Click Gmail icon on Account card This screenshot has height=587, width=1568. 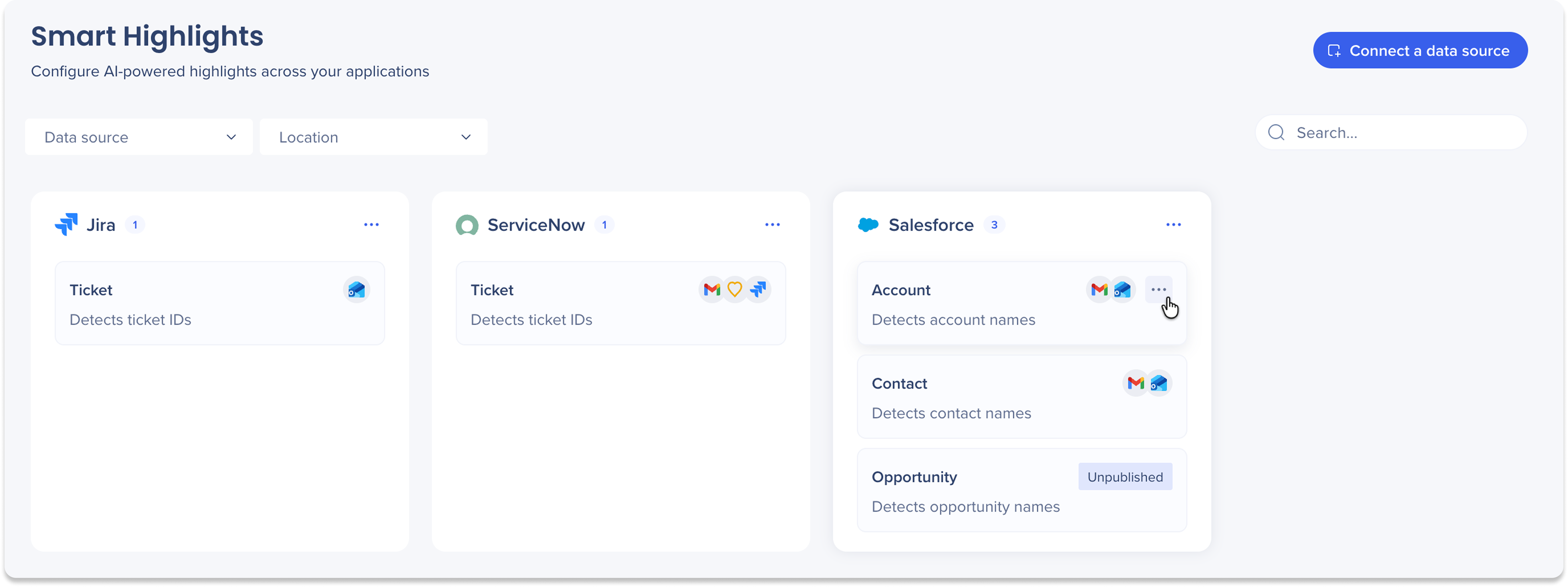1099,290
